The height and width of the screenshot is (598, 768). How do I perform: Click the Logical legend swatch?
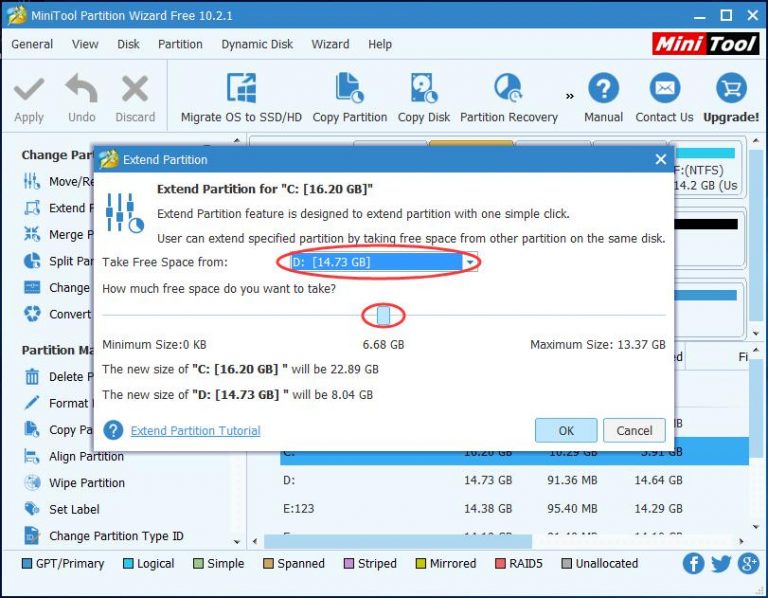coord(128,564)
